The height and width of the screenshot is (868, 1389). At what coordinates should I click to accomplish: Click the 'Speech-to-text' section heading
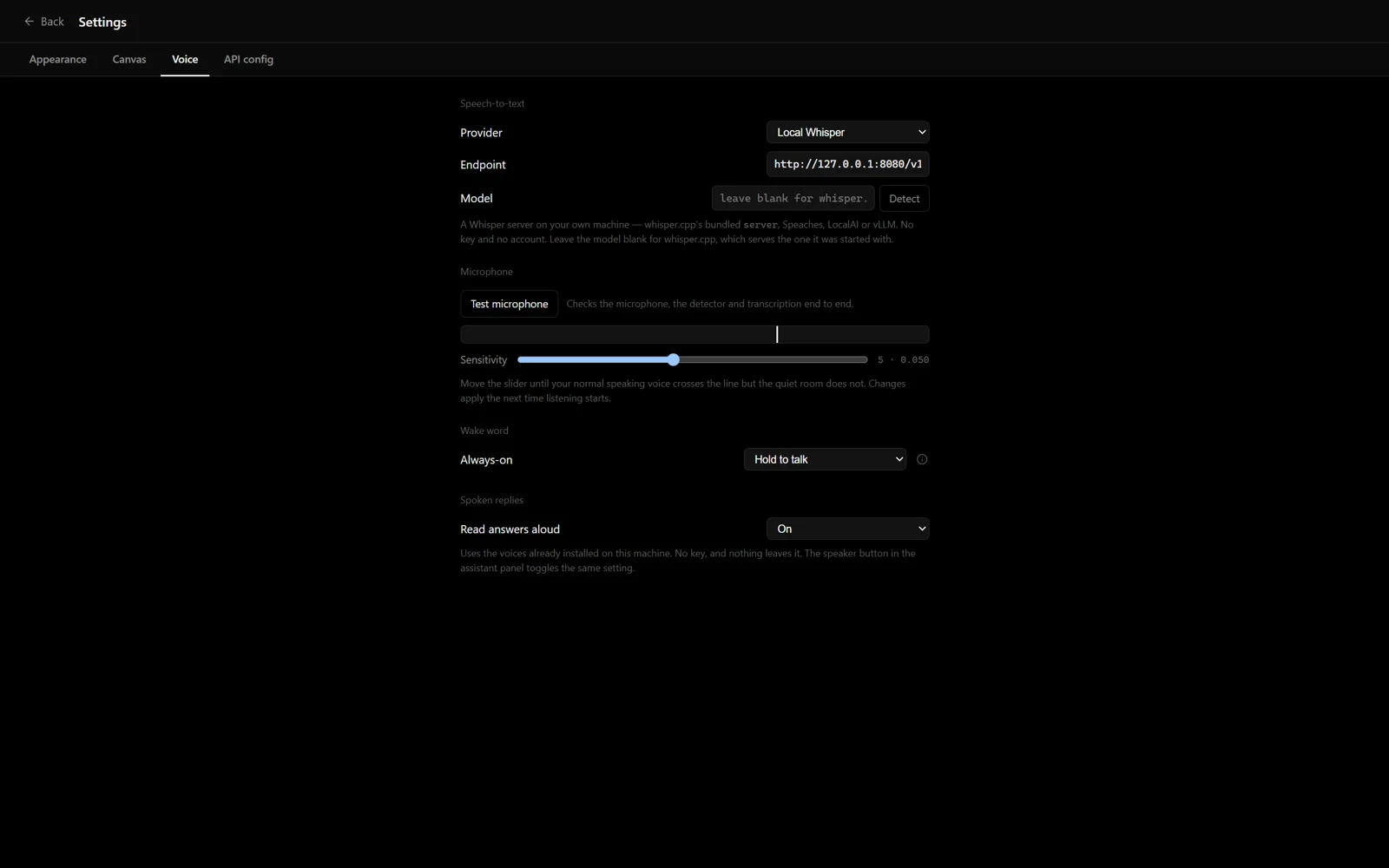[492, 103]
